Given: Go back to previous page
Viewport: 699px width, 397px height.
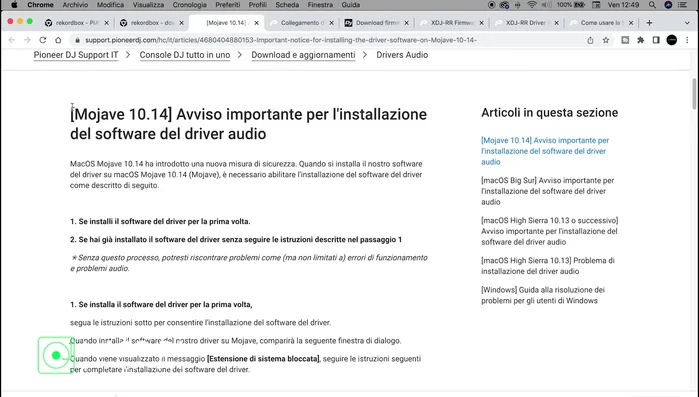Looking at the screenshot, I should coord(12,40).
